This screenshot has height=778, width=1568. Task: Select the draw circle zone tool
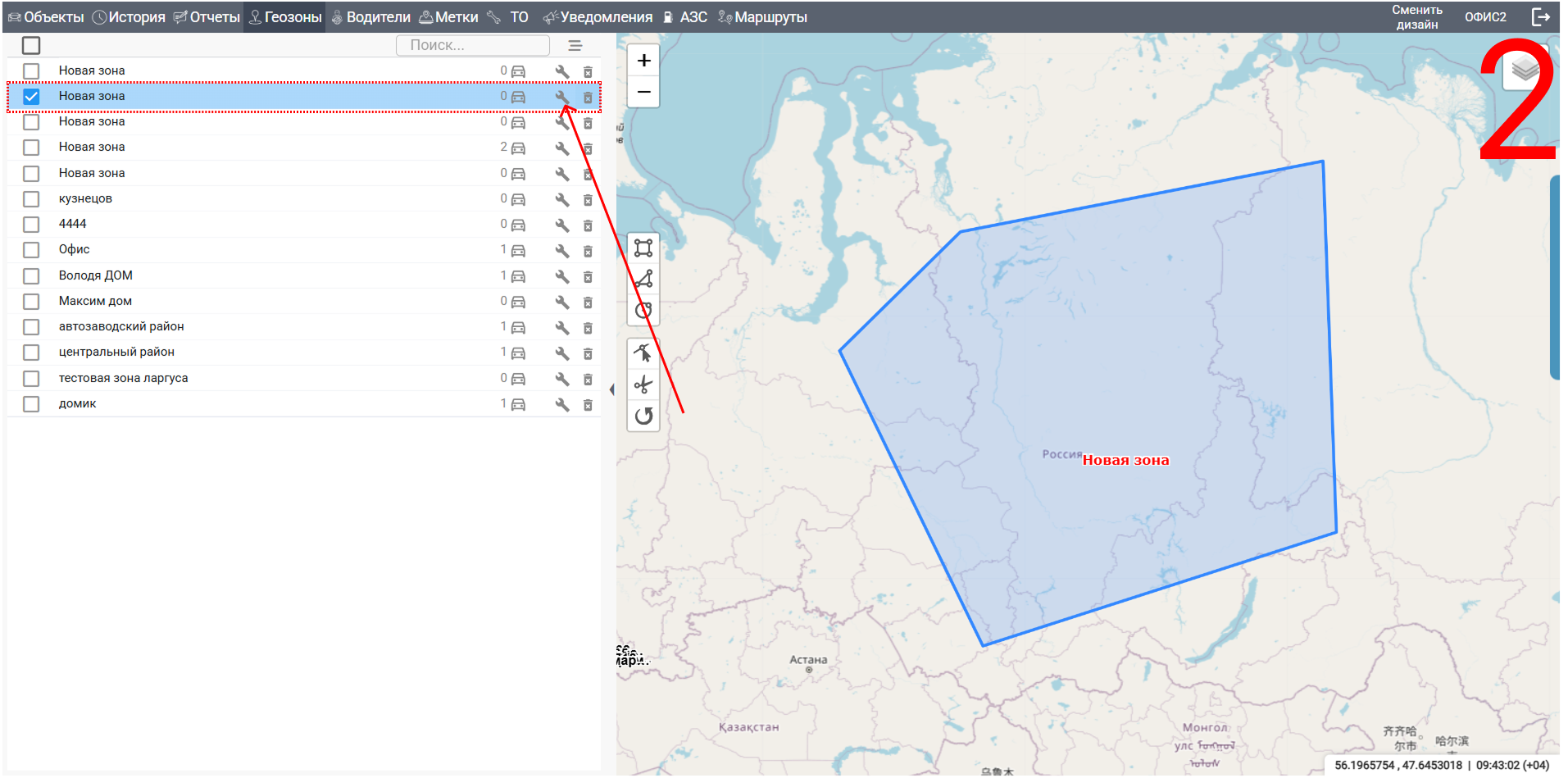click(x=643, y=311)
